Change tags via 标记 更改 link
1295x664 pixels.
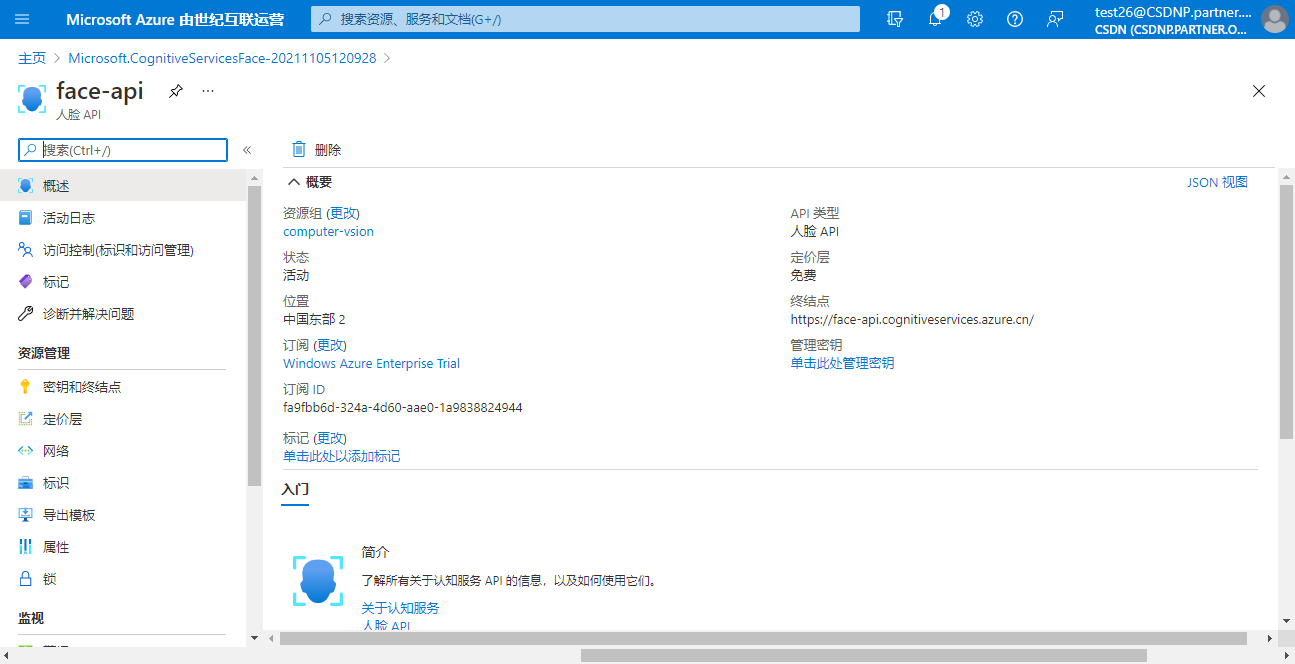[330, 438]
